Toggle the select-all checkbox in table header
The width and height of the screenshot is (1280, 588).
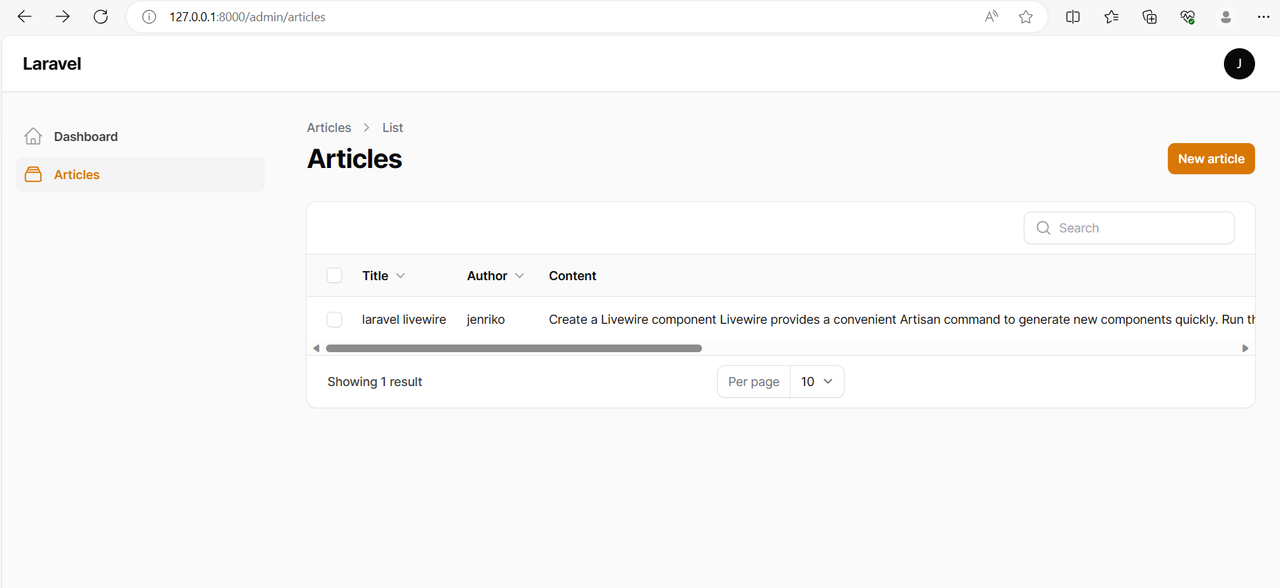click(335, 276)
